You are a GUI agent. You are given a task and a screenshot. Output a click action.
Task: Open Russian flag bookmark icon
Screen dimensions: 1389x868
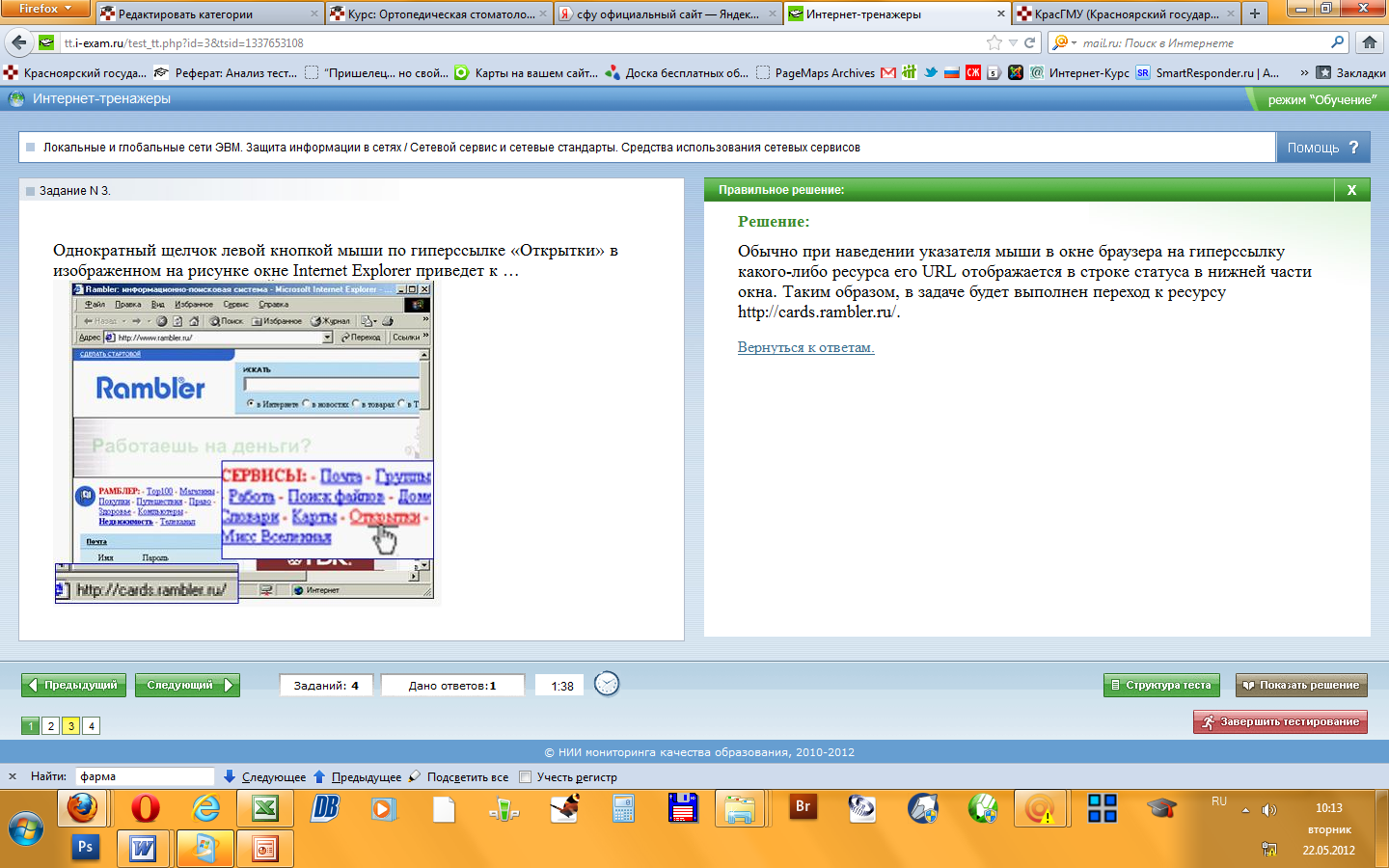coord(951,72)
